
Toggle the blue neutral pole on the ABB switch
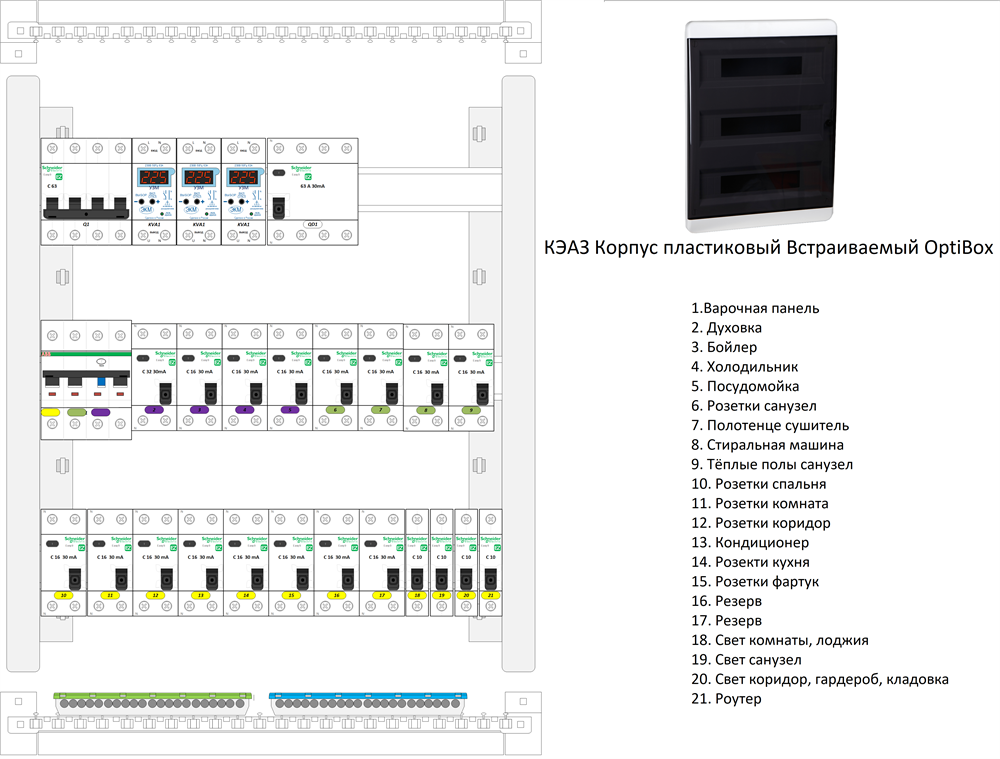pyautogui.click(x=99, y=382)
